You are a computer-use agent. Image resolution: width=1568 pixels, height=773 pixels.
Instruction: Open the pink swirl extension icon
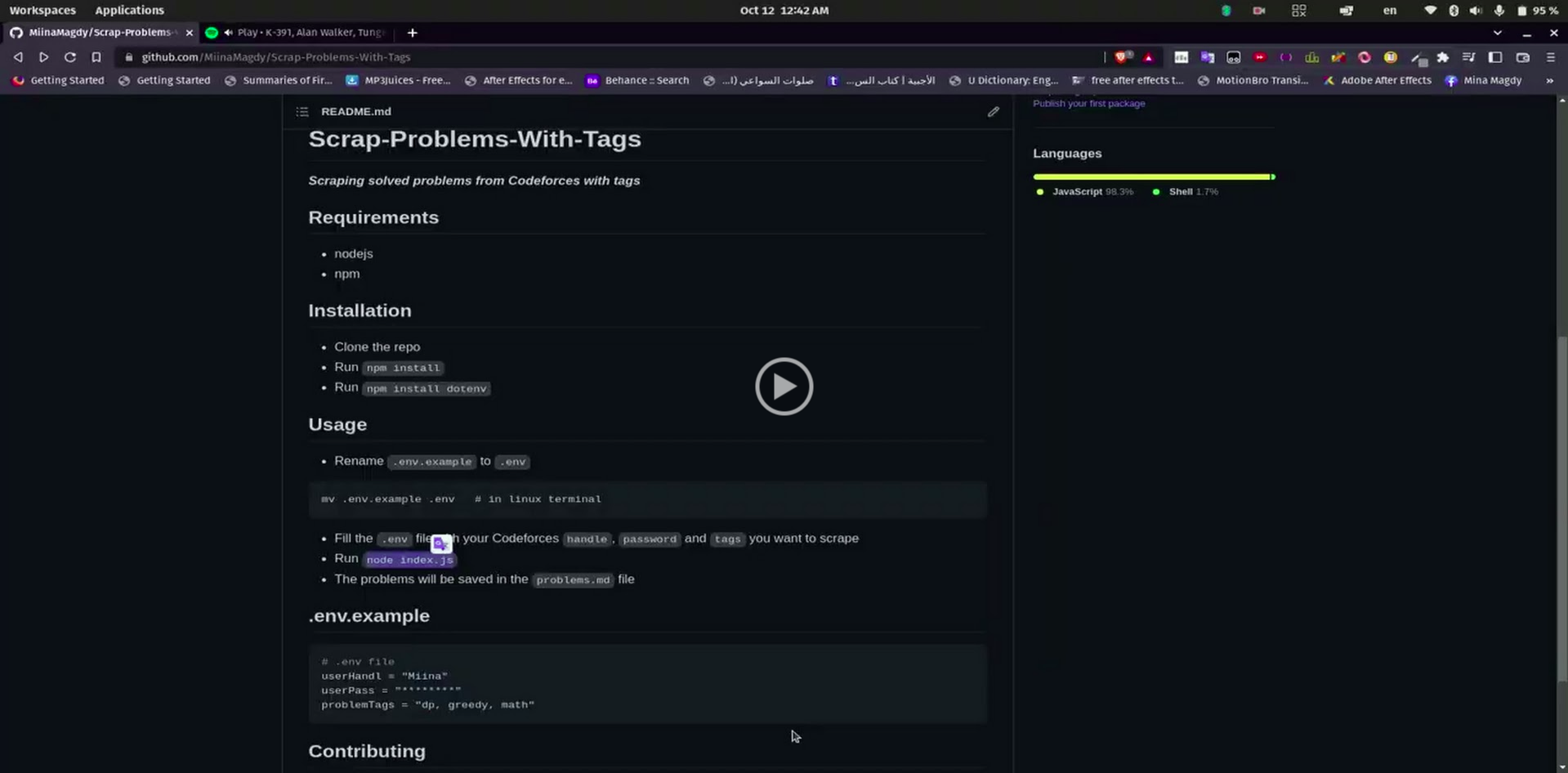[x=1365, y=57]
